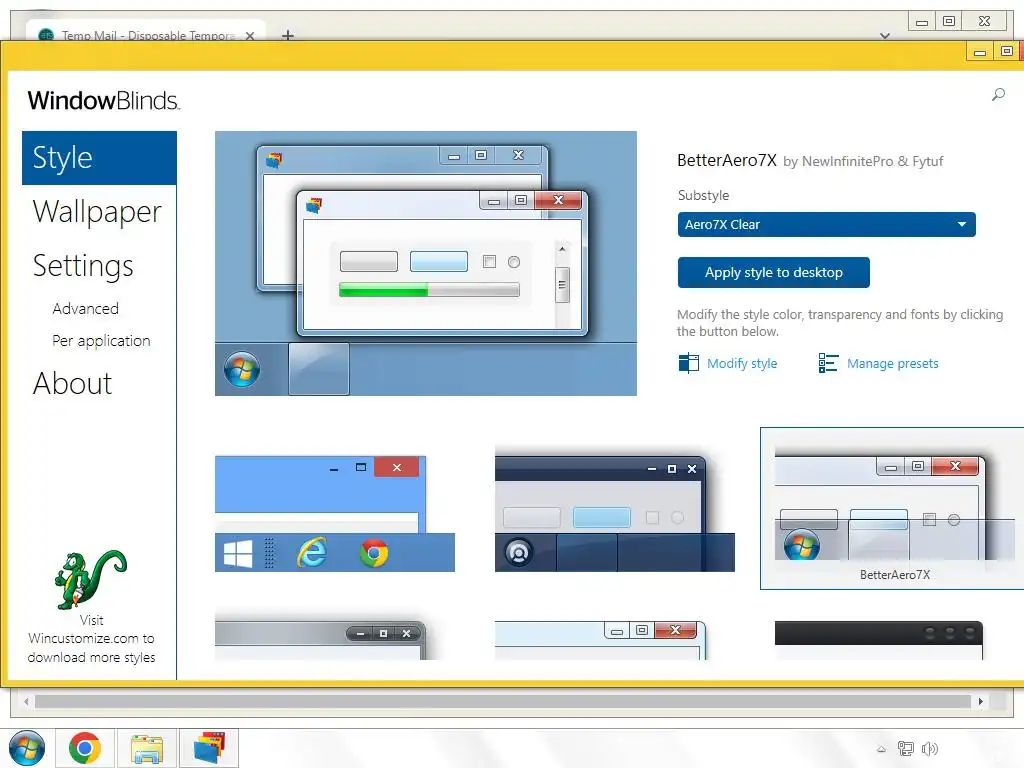Click the Modify style icon
The width and height of the screenshot is (1024, 768).
point(688,363)
